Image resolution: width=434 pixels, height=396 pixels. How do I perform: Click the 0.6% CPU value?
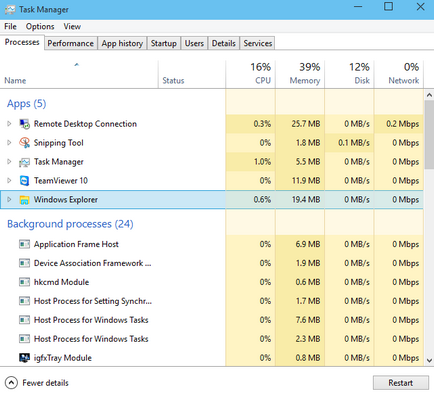pyautogui.click(x=262, y=200)
